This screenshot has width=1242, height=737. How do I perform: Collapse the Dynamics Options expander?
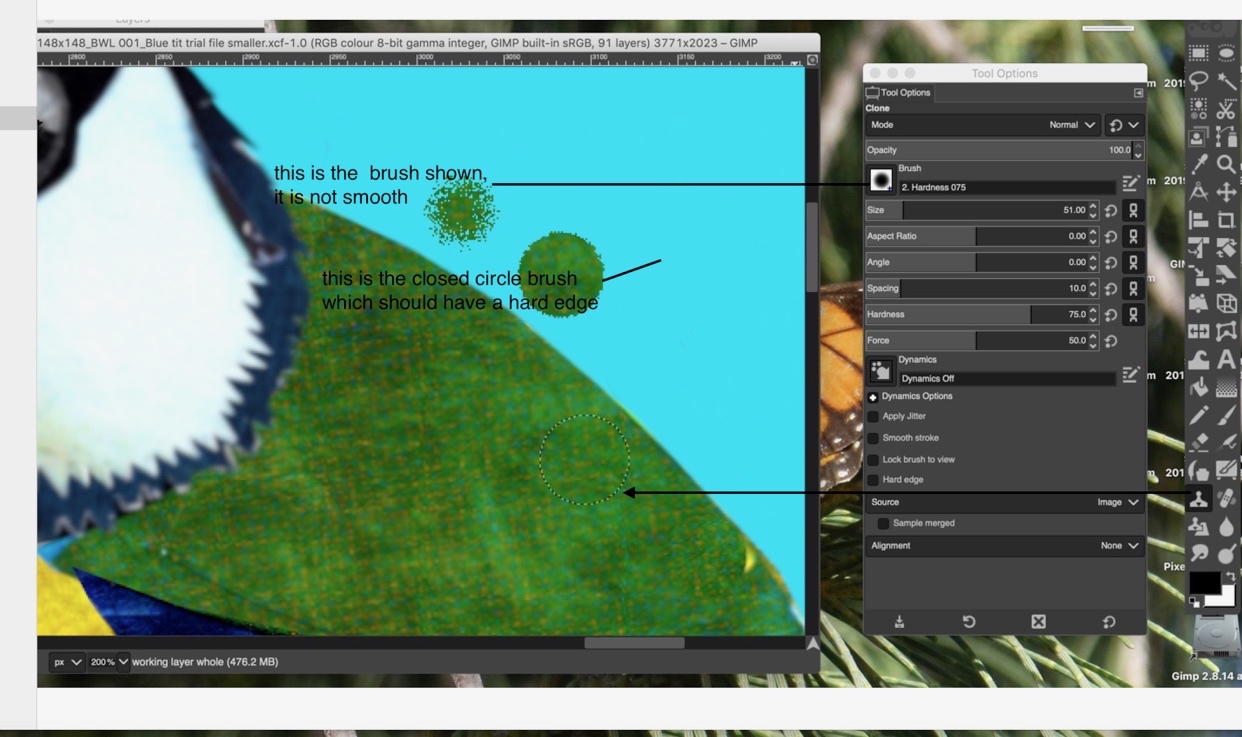pos(873,397)
